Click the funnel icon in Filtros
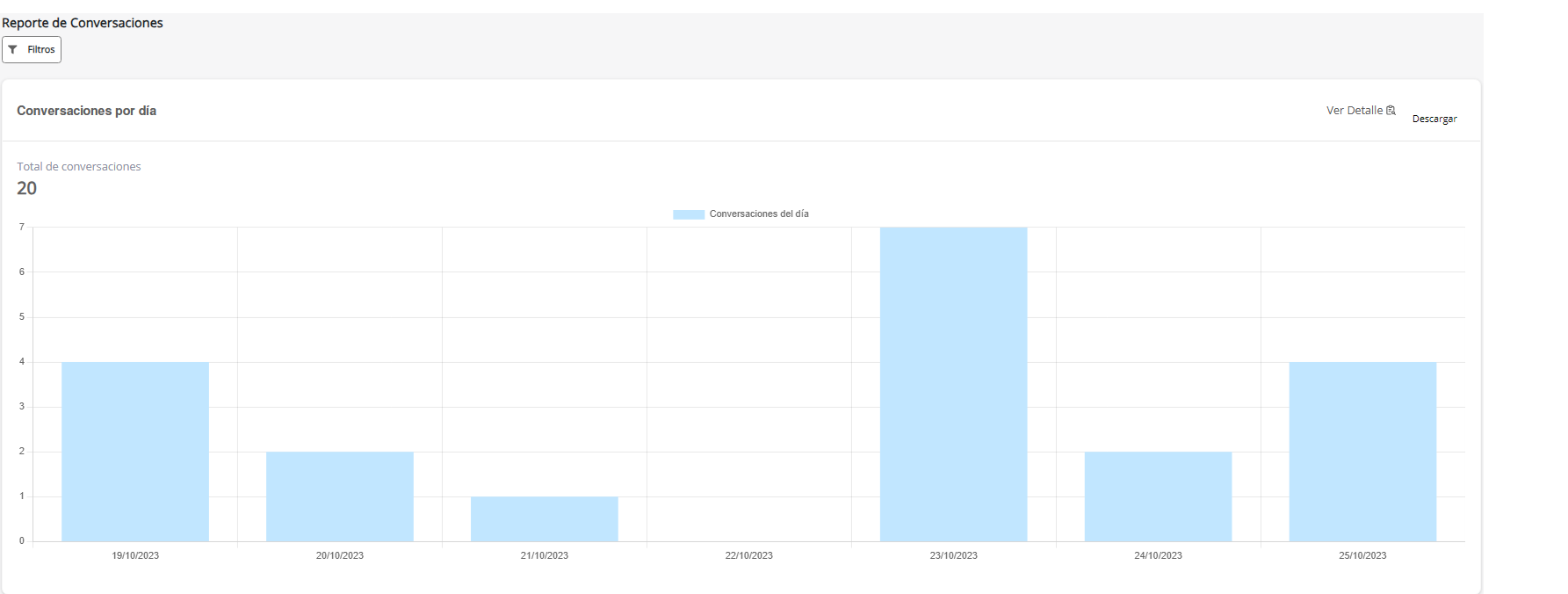This screenshot has width=1568, height=594. point(13,50)
